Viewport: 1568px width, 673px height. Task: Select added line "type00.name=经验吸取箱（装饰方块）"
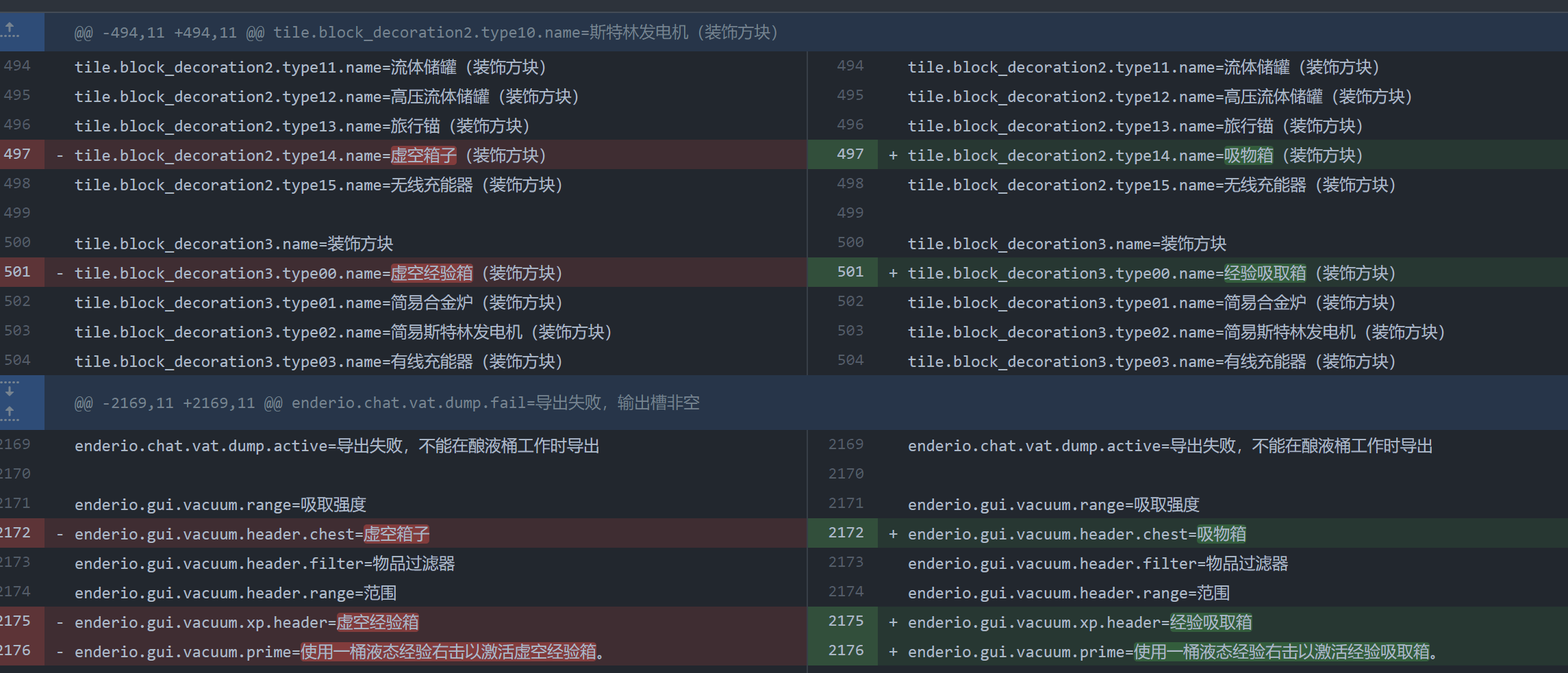click(1152, 273)
